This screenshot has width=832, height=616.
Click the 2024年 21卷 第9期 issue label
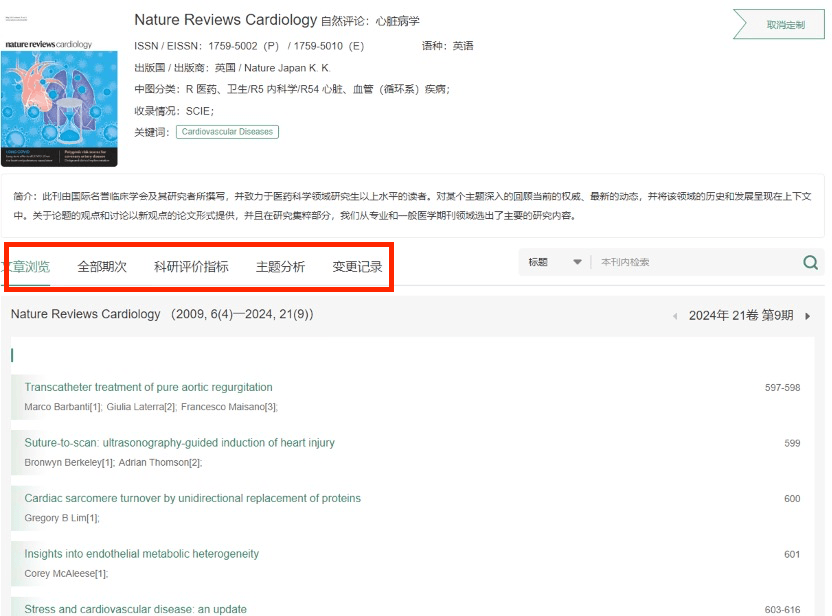[741, 316]
